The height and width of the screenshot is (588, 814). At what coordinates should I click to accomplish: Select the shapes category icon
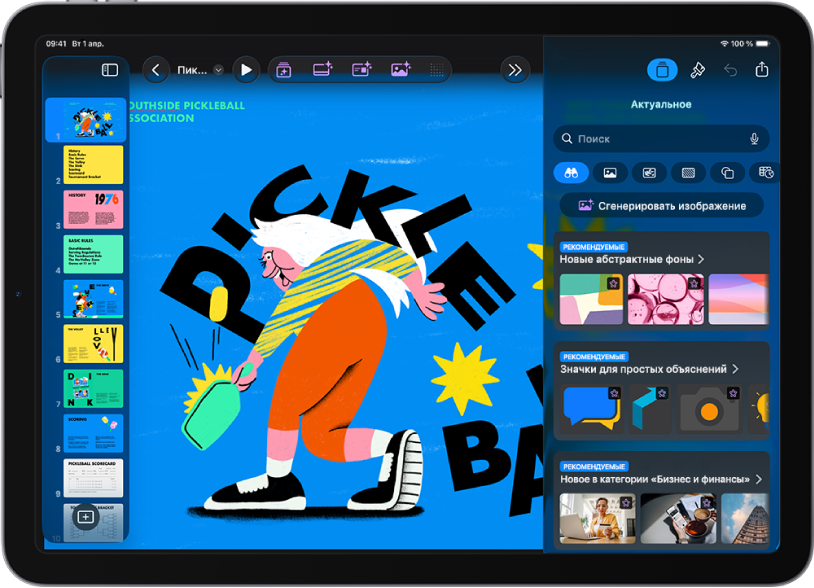pos(727,173)
